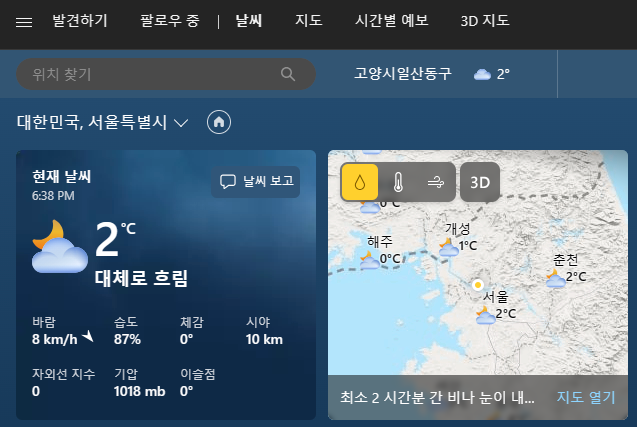This screenshot has width=637, height=427.
Task: Expand the 대한민국, 서울특별시 location dropdown
Action: (180, 123)
